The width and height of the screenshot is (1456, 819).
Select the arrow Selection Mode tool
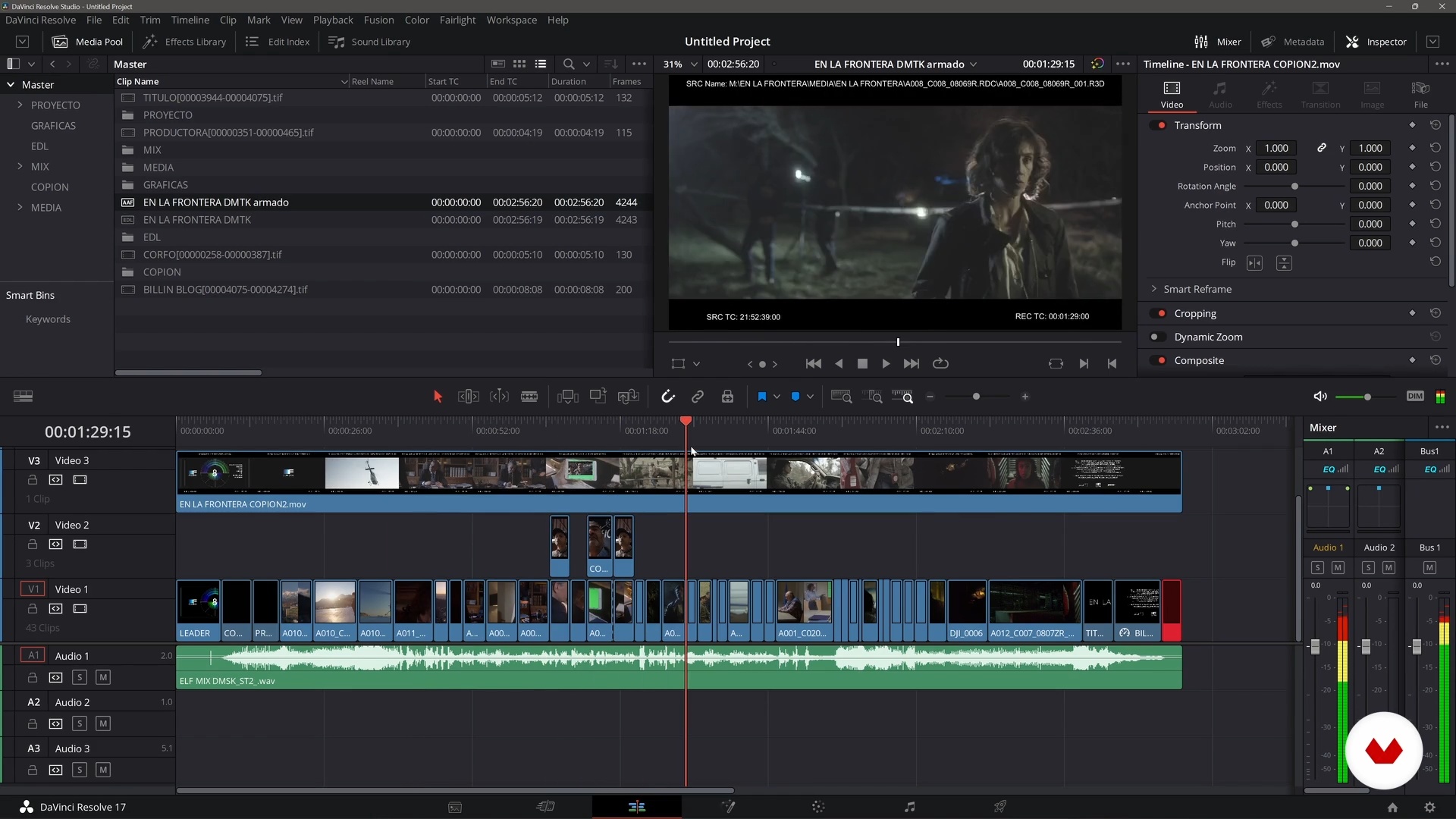point(438,396)
